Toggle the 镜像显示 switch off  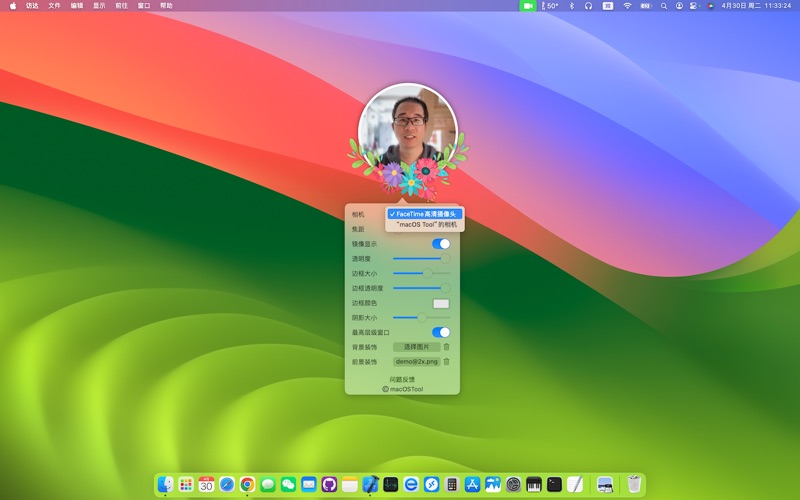(x=441, y=244)
